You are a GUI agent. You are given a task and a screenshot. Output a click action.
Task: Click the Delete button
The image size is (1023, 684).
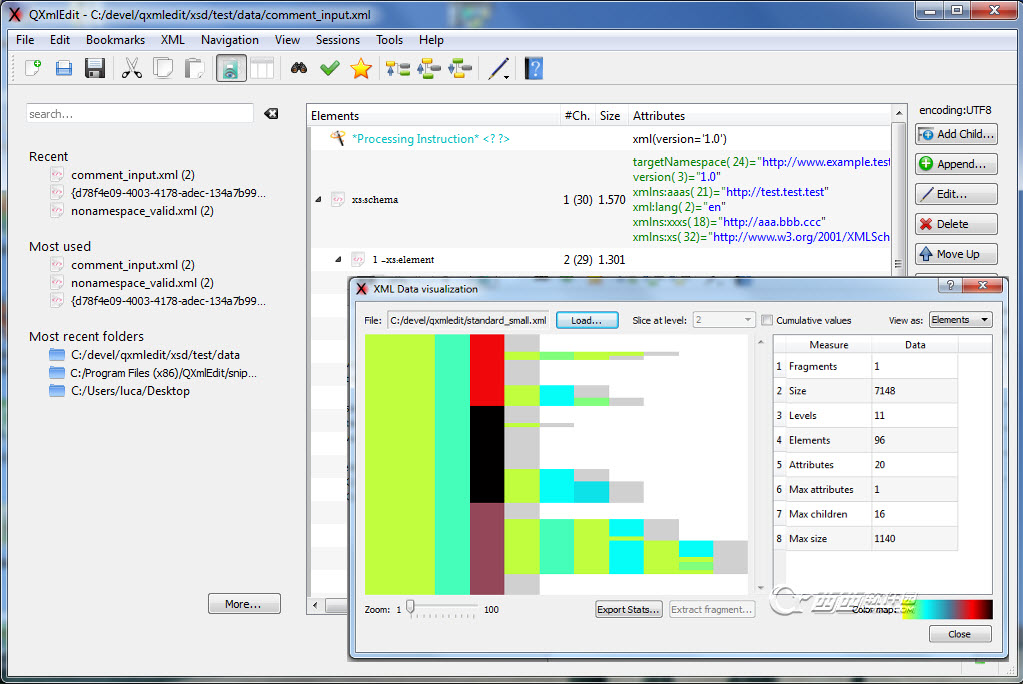coord(956,224)
